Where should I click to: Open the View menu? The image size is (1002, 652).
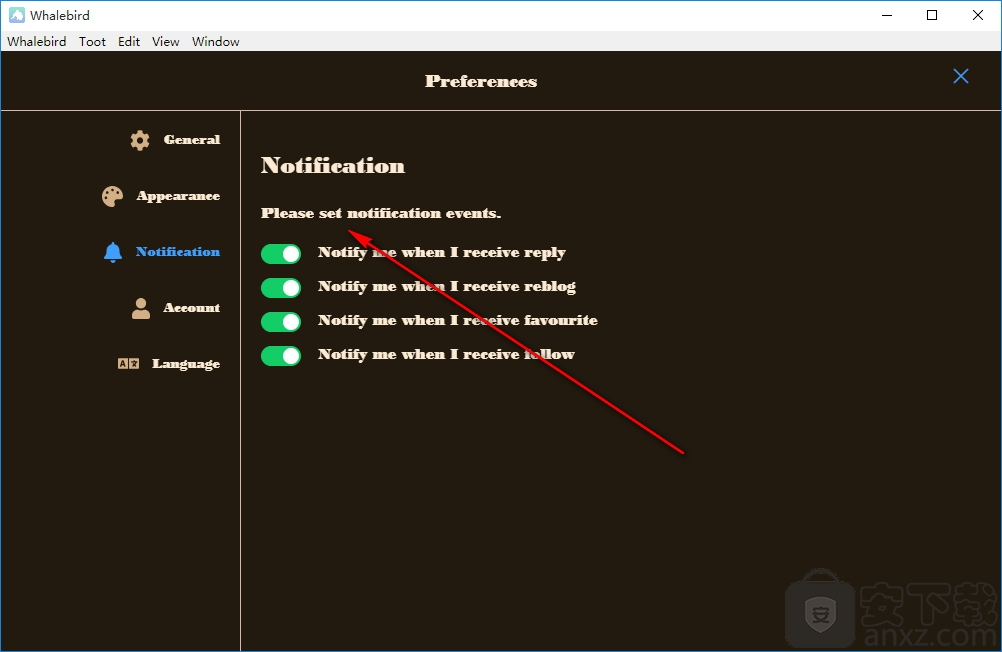point(166,42)
